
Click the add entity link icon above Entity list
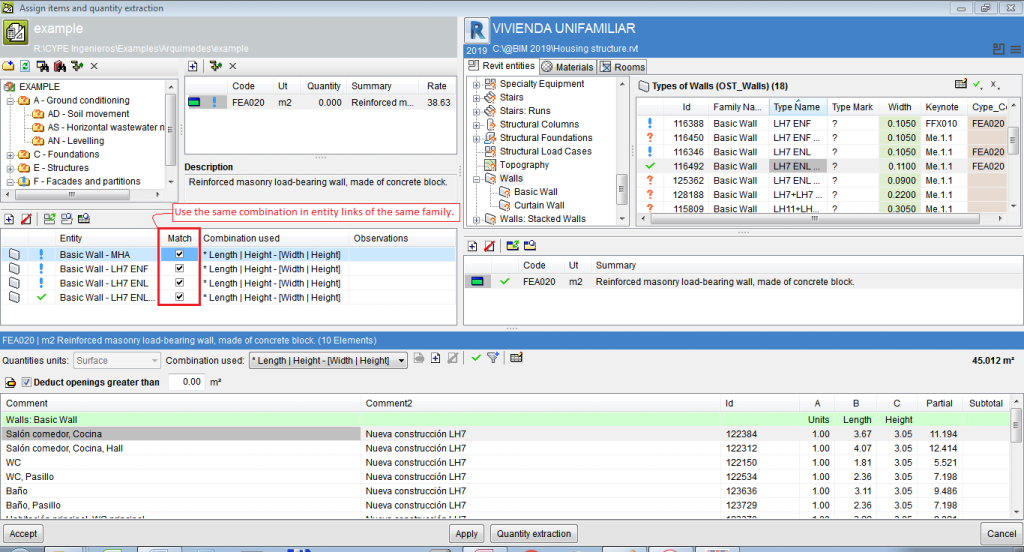click(9, 219)
